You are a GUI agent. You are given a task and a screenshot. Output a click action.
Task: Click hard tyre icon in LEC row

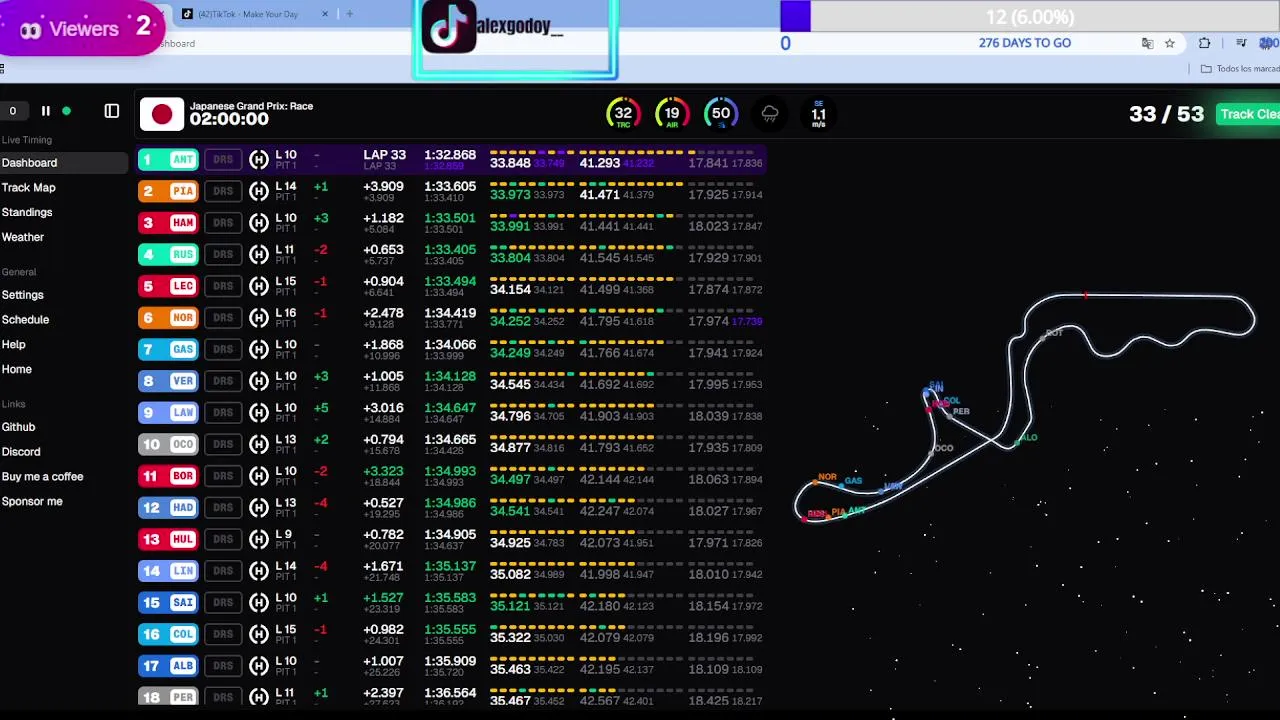point(259,286)
